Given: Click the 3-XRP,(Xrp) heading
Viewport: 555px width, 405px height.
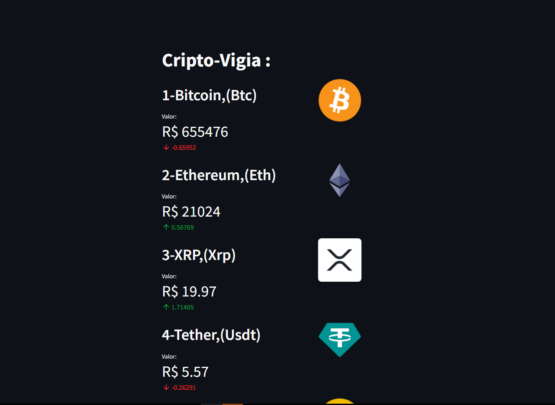Looking at the screenshot, I should [x=199, y=255].
